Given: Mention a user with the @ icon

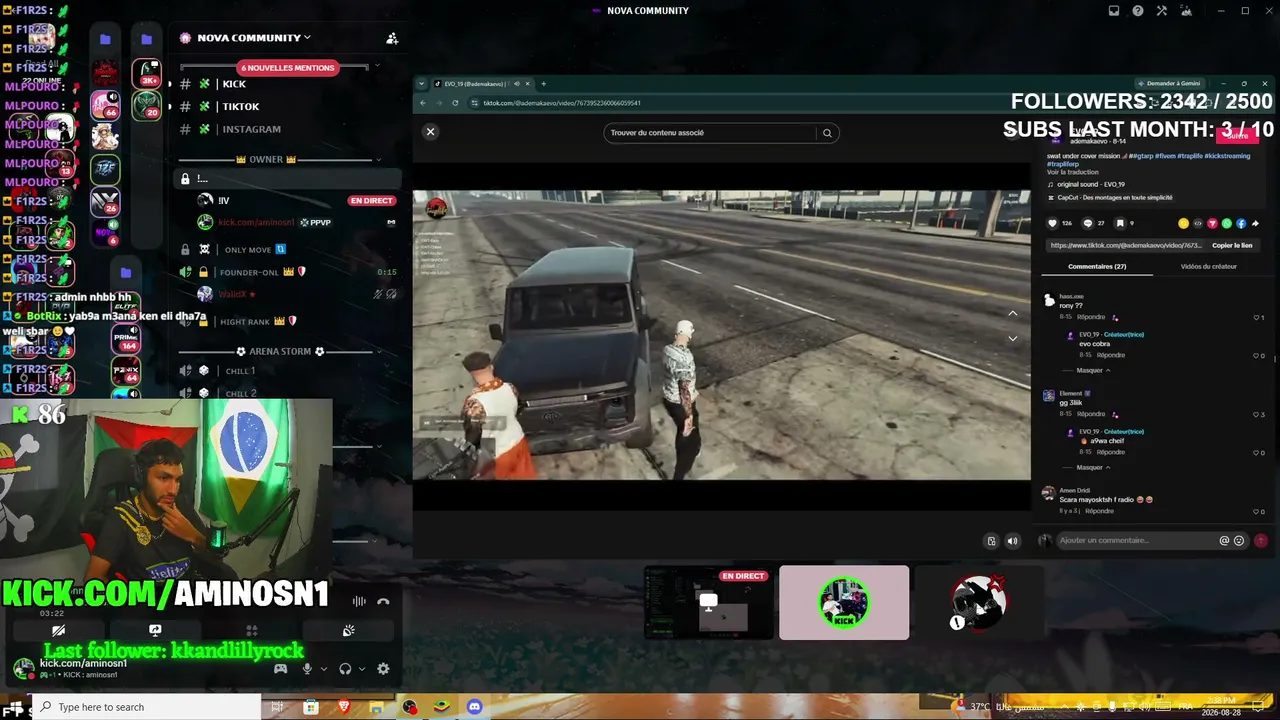Looking at the screenshot, I should 1224,541.
